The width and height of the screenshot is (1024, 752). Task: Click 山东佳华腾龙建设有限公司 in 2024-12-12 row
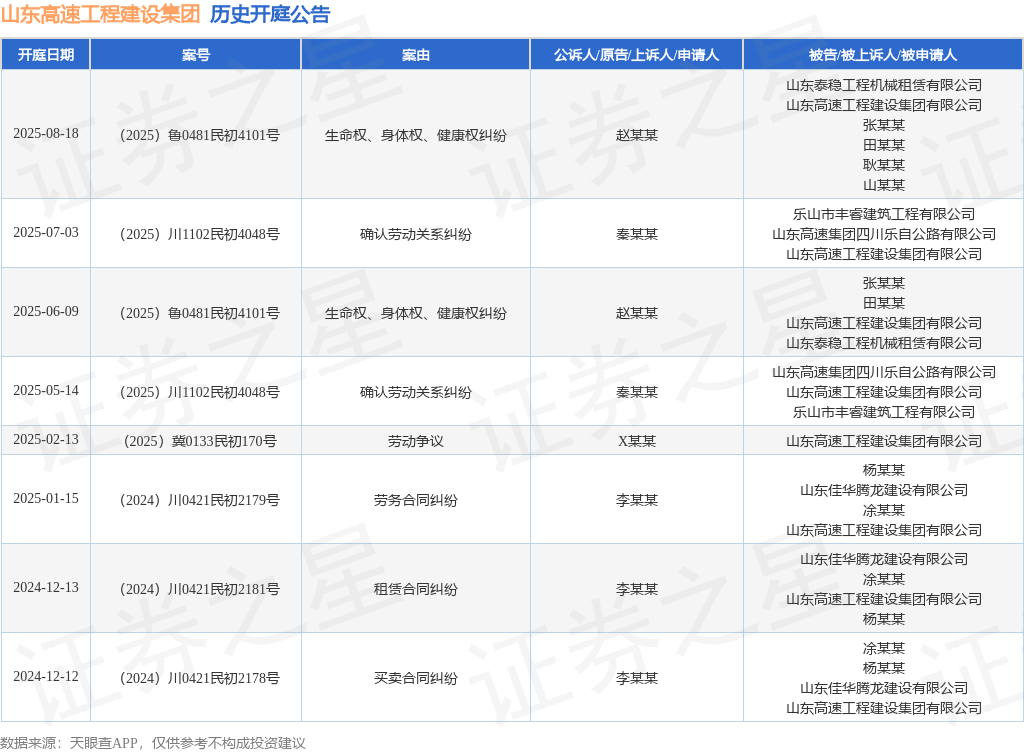coord(884,688)
